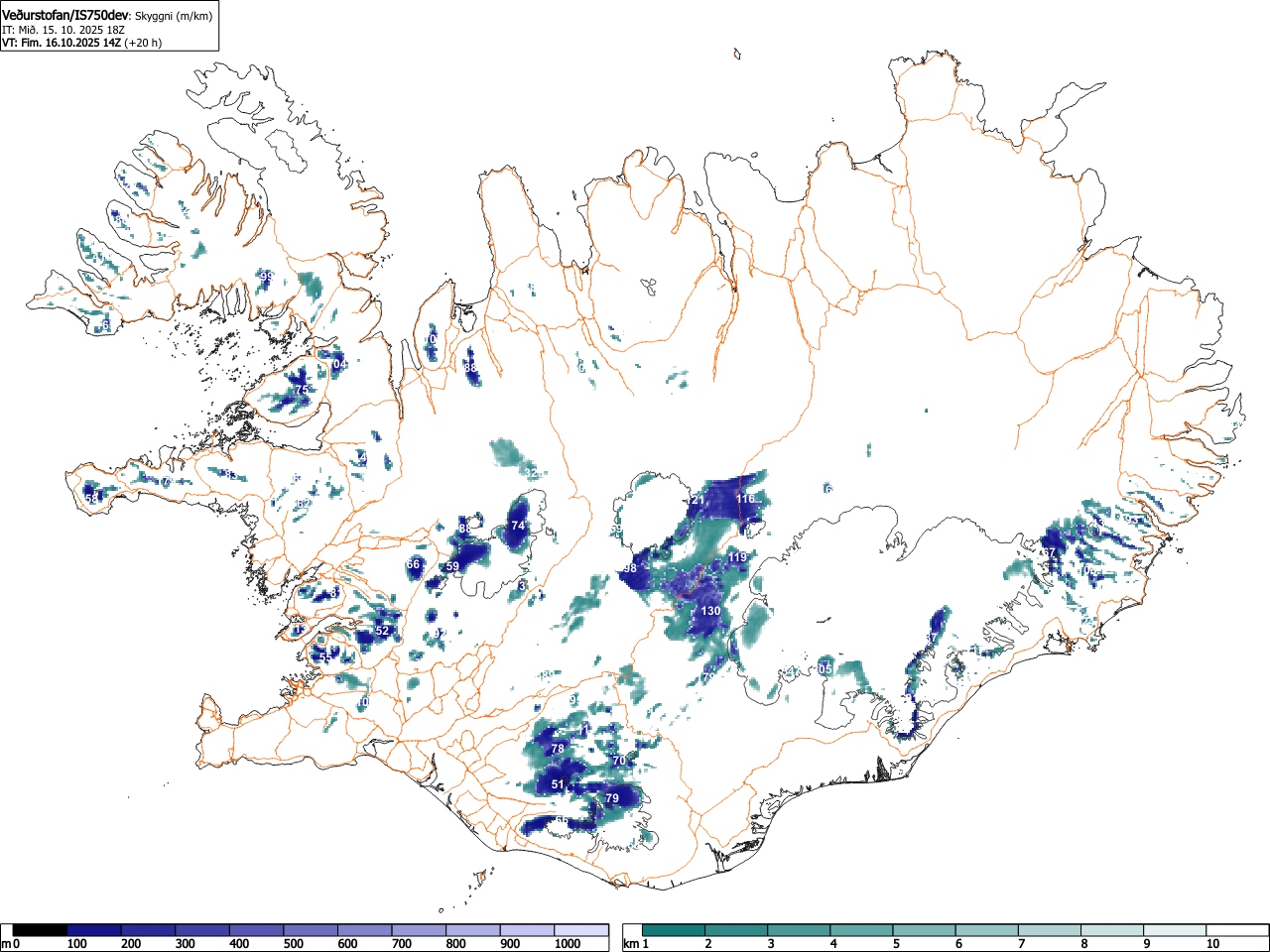Click the legend tick label "900"
1270x952 pixels.
pos(510,944)
